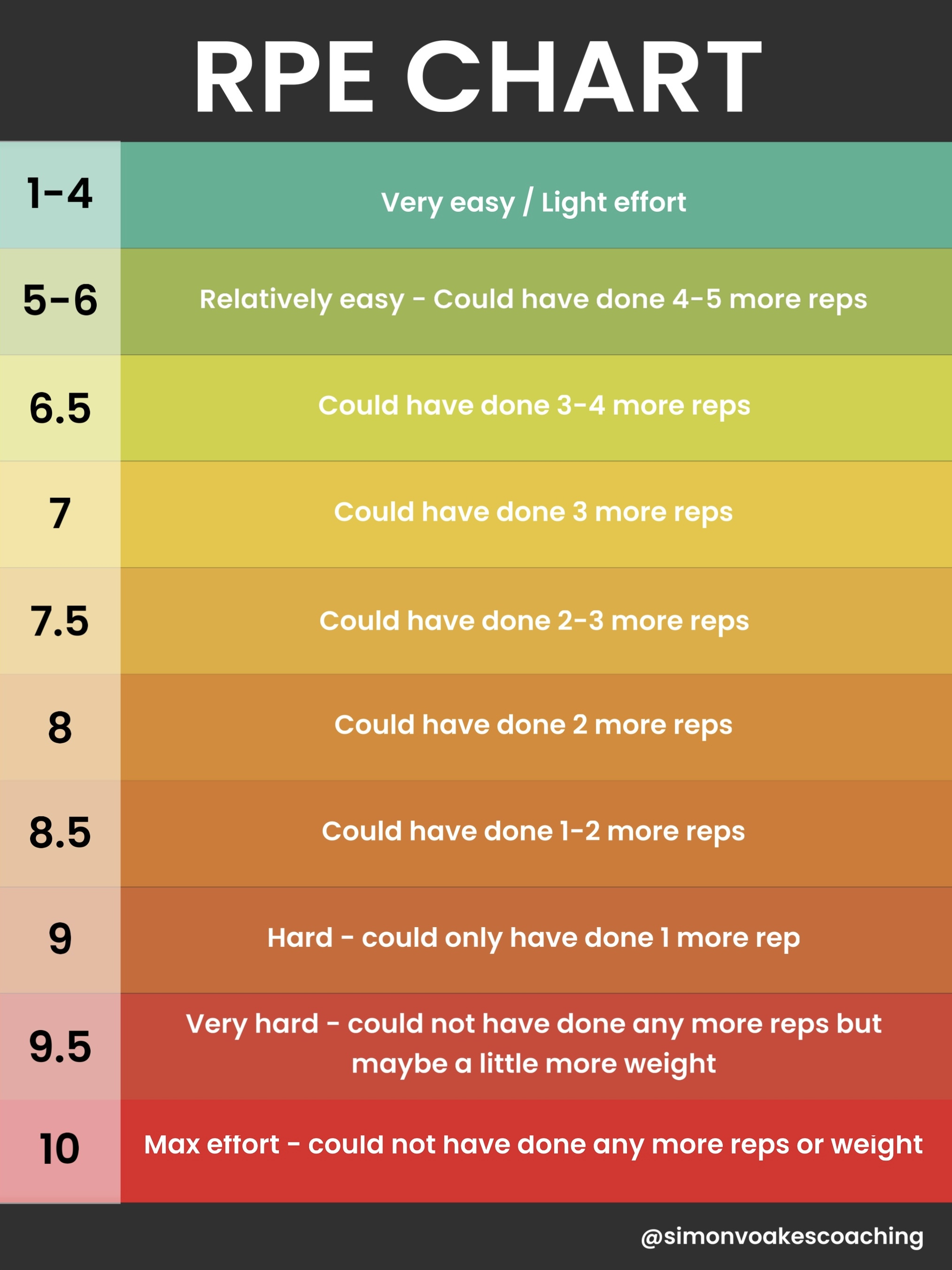Click 'Could have done 4-5 more reps' row
The height and width of the screenshot is (1270, 952).
534,300
